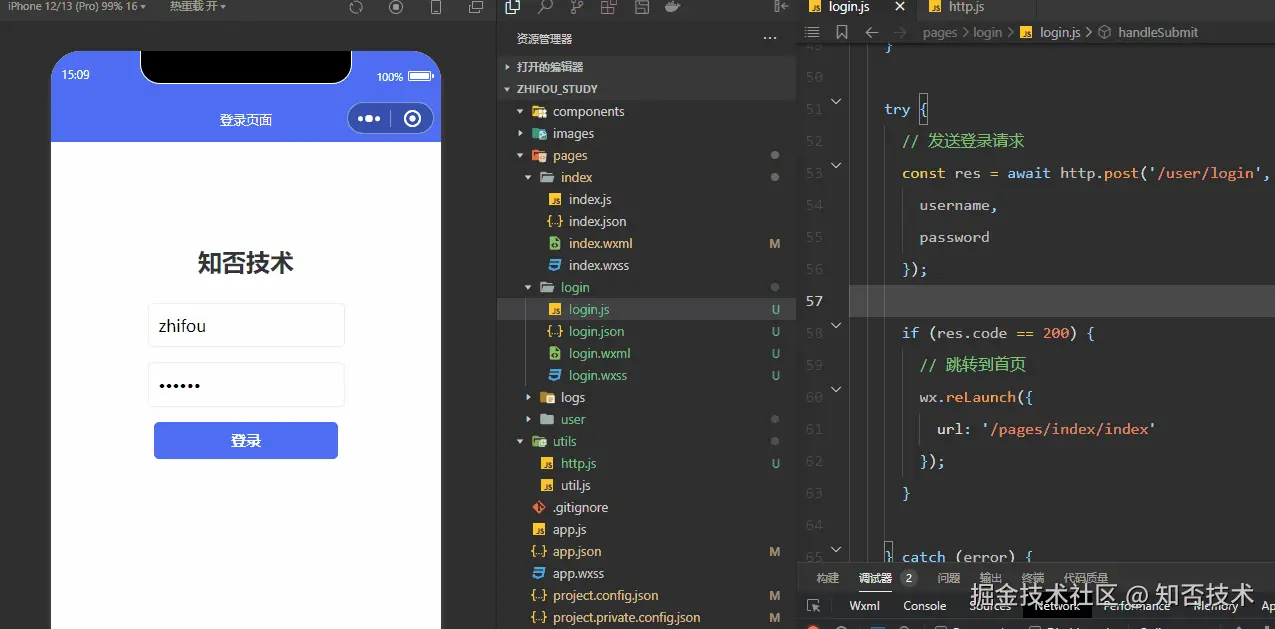Click the phone device icon in toolbar
Viewport: 1275px width, 629px height.
point(436,7)
